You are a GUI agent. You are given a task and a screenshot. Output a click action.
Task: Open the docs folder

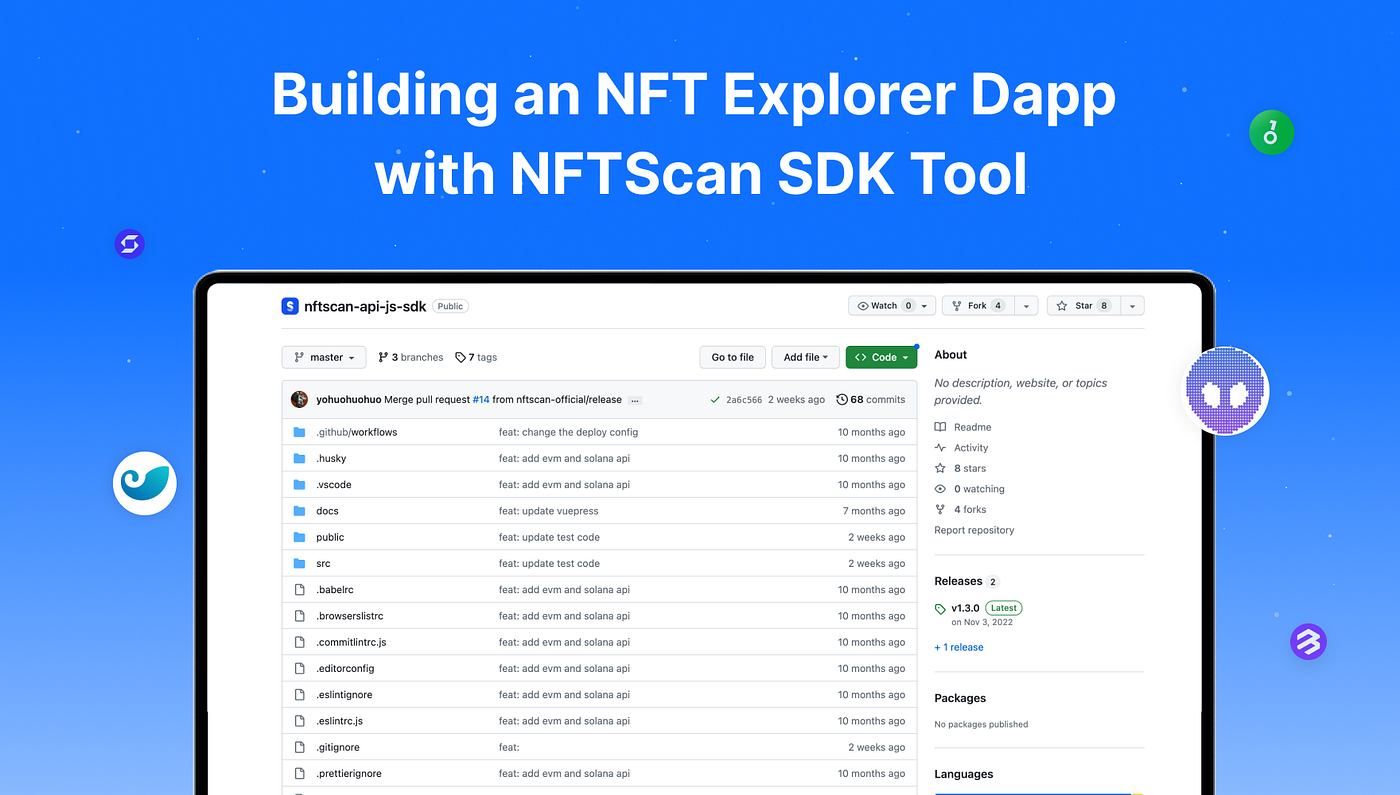coord(327,511)
